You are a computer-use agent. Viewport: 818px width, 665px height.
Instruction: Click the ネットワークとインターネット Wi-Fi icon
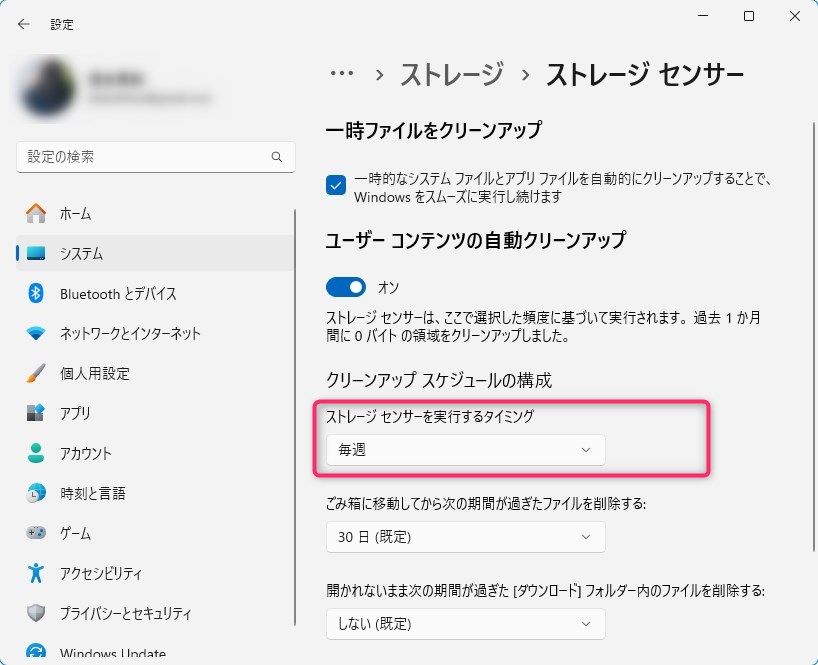tap(36, 333)
